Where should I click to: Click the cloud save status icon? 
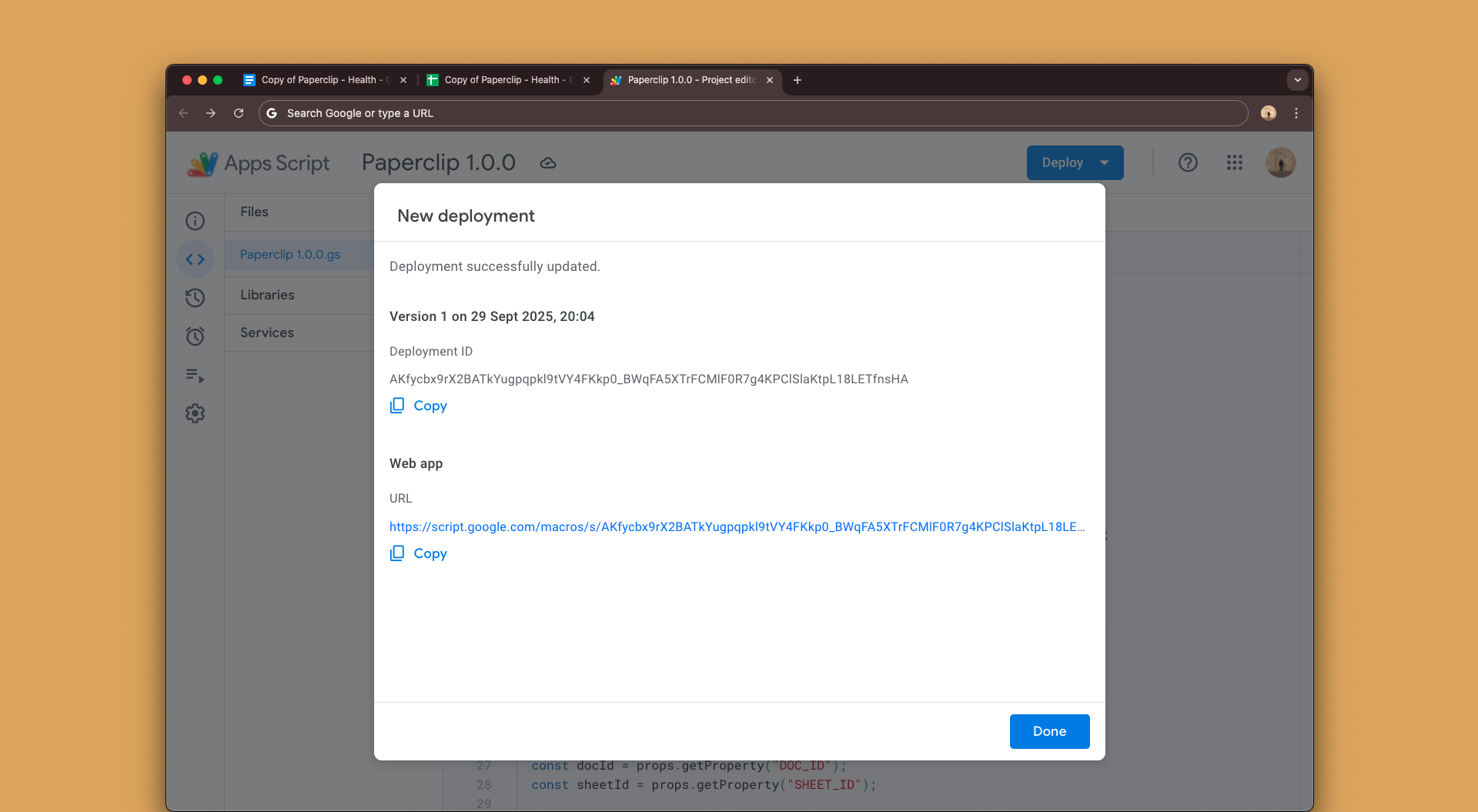coord(547,162)
